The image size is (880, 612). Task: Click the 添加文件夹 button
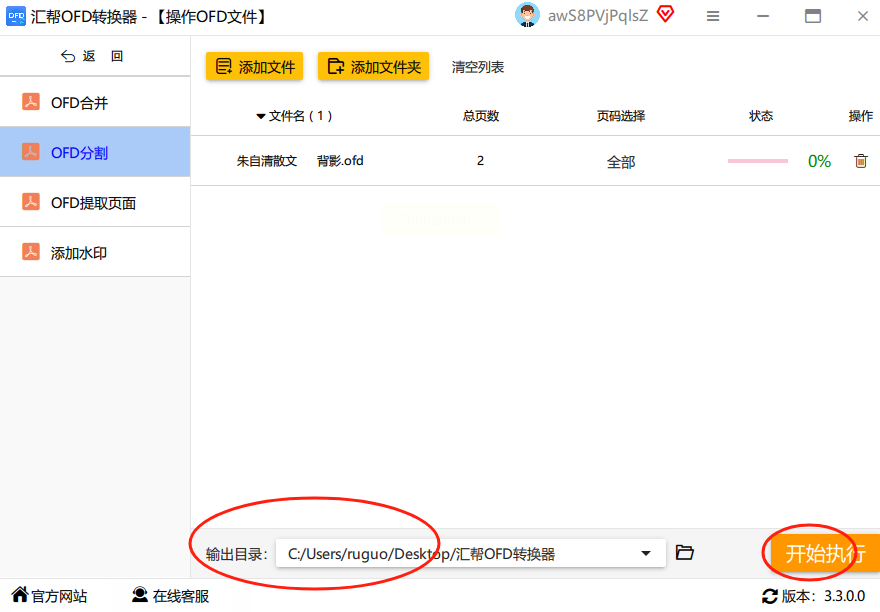373,66
